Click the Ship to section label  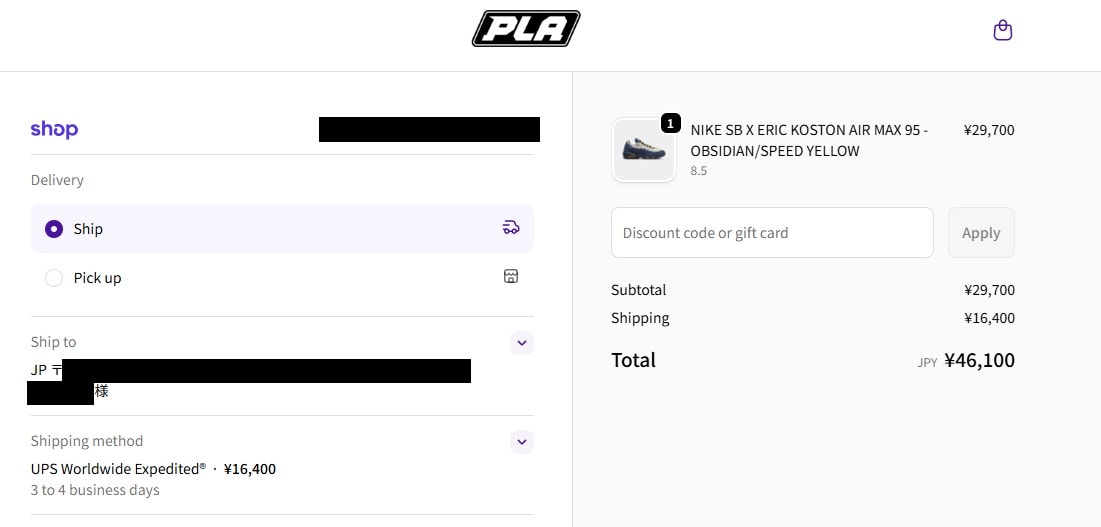point(53,342)
